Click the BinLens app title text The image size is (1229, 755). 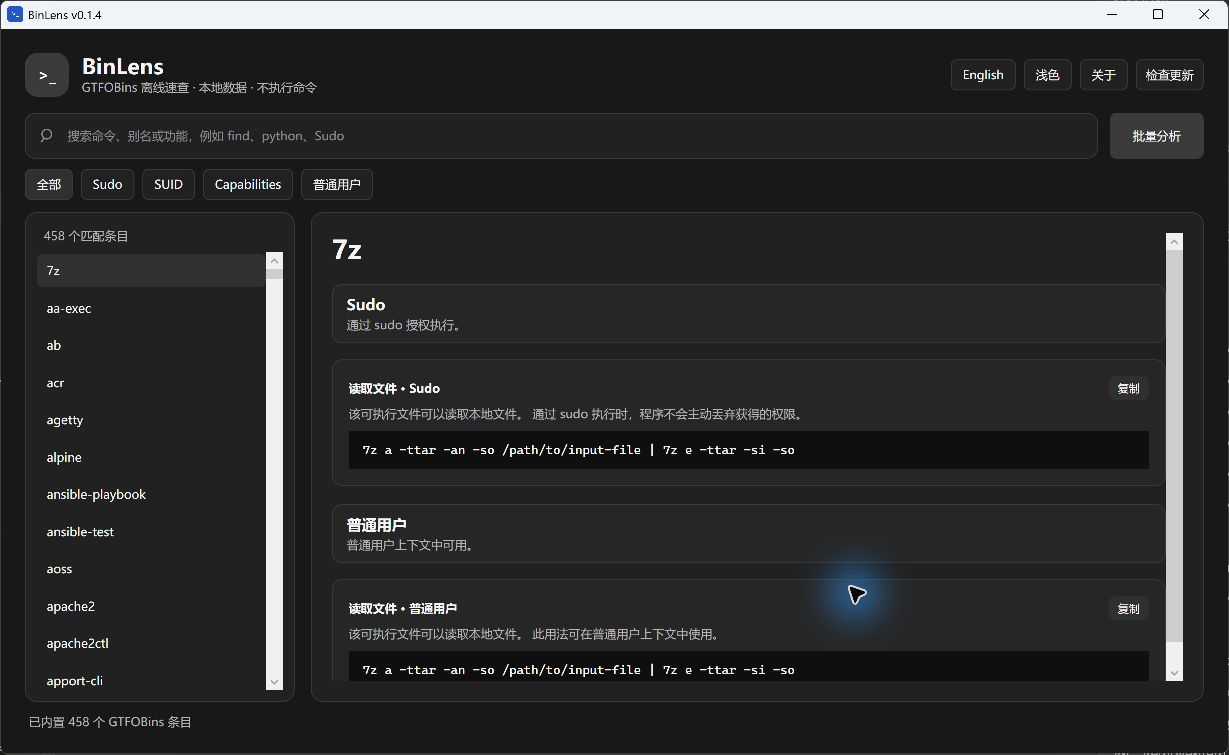click(123, 67)
